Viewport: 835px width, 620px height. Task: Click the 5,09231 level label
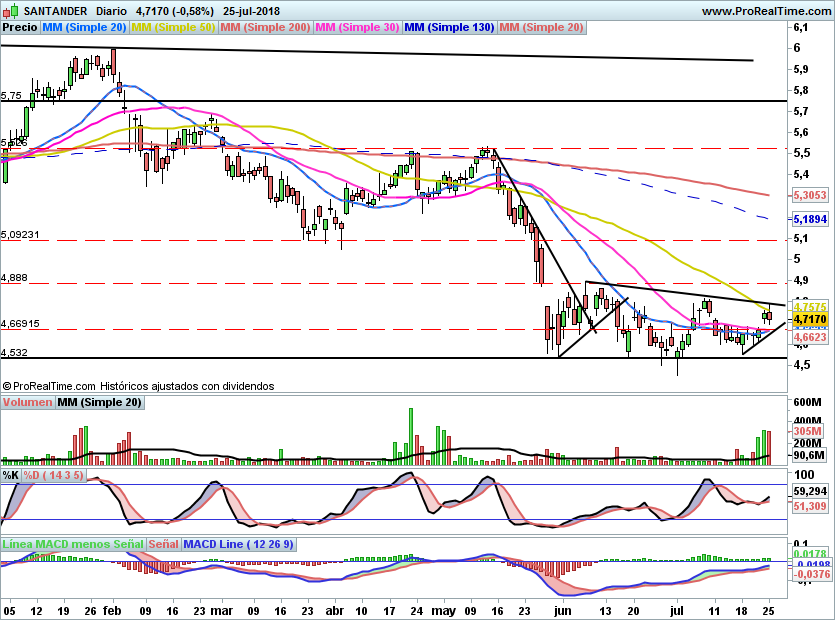[20, 234]
